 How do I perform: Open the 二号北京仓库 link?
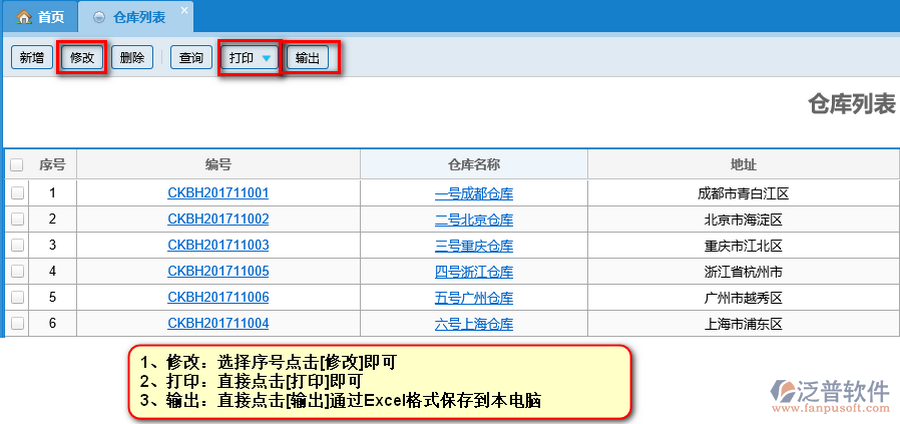(474, 219)
